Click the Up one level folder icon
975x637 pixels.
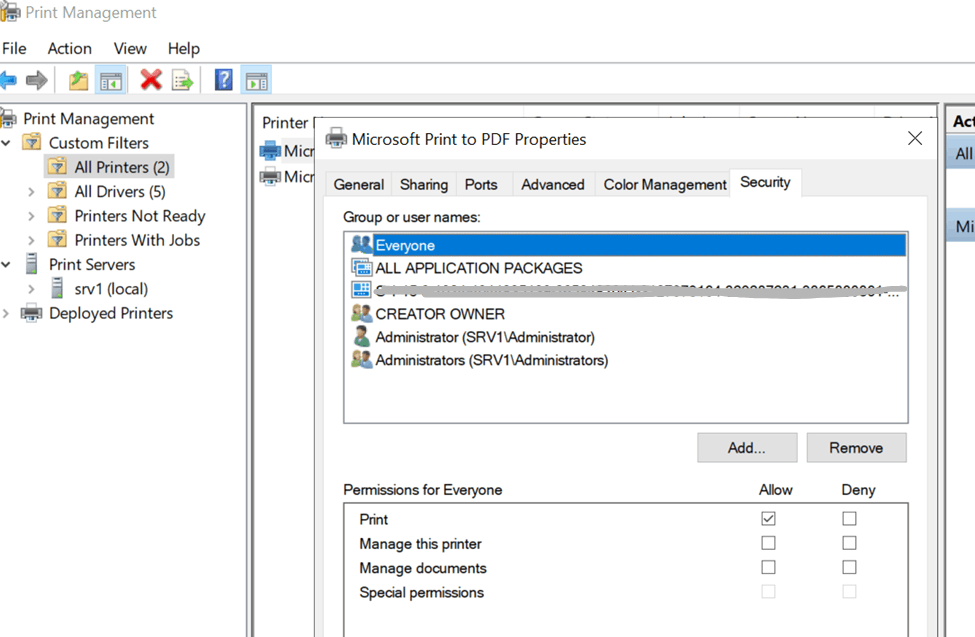(78, 80)
